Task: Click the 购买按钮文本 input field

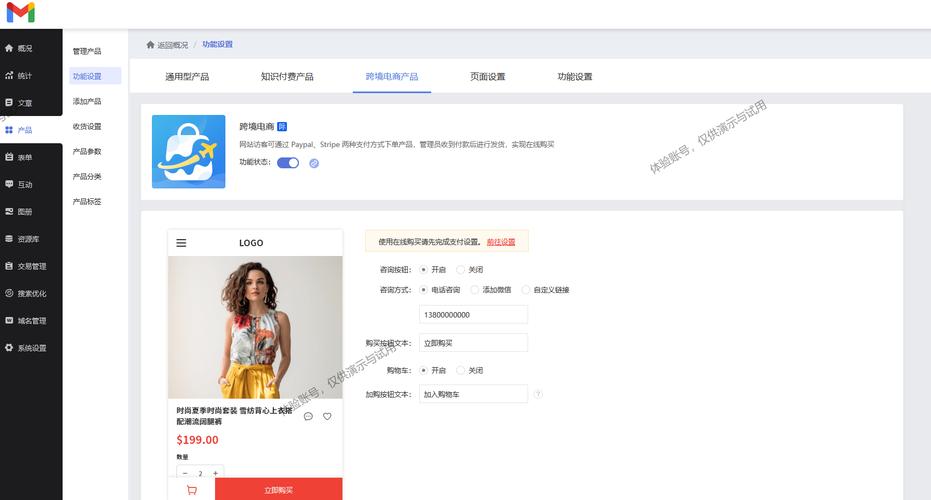Action: [473, 343]
